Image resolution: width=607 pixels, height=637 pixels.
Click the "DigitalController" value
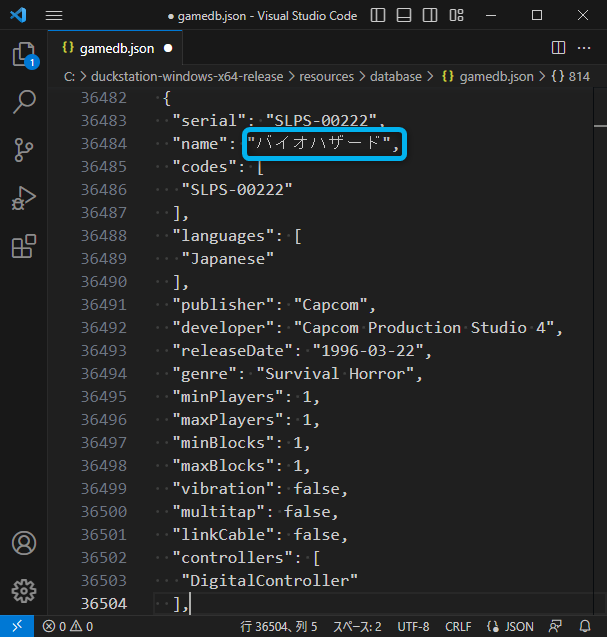coord(270,581)
